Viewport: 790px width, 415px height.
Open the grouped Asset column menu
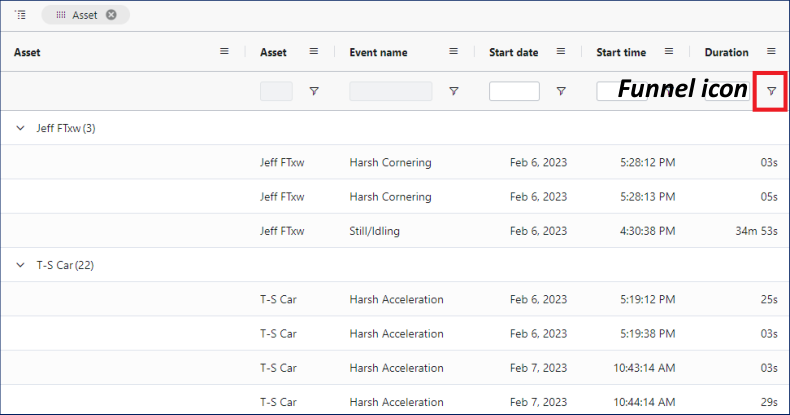click(x=224, y=52)
